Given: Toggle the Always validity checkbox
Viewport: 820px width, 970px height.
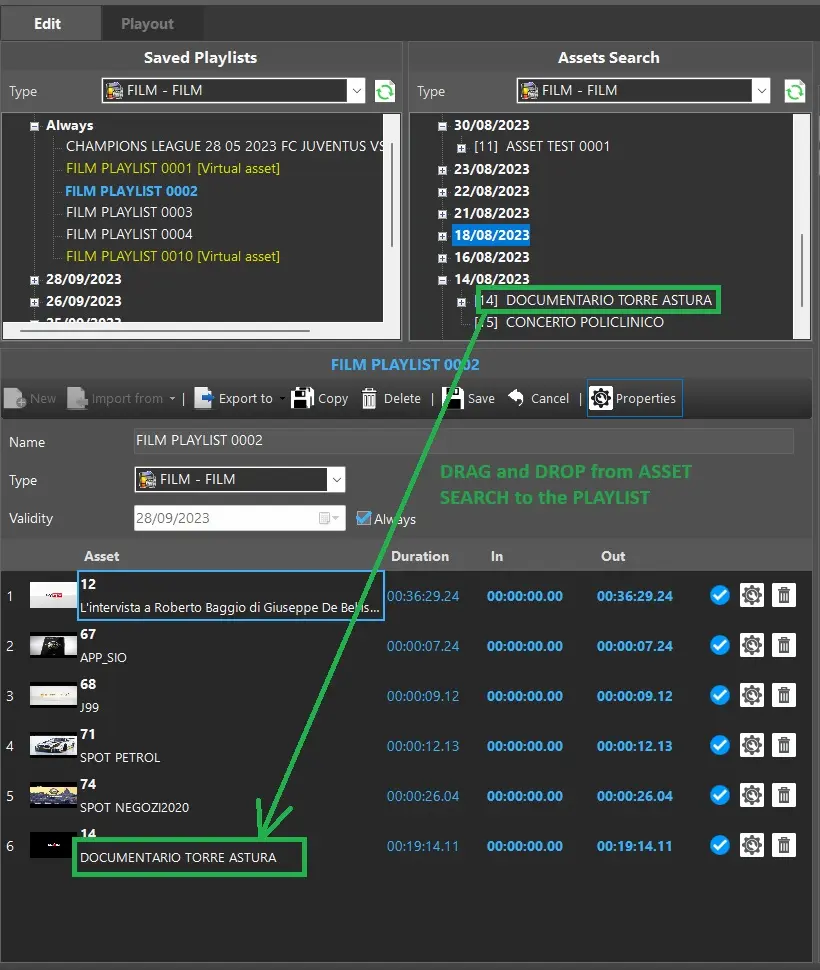Looking at the screenshot, I should coord(364,518).
